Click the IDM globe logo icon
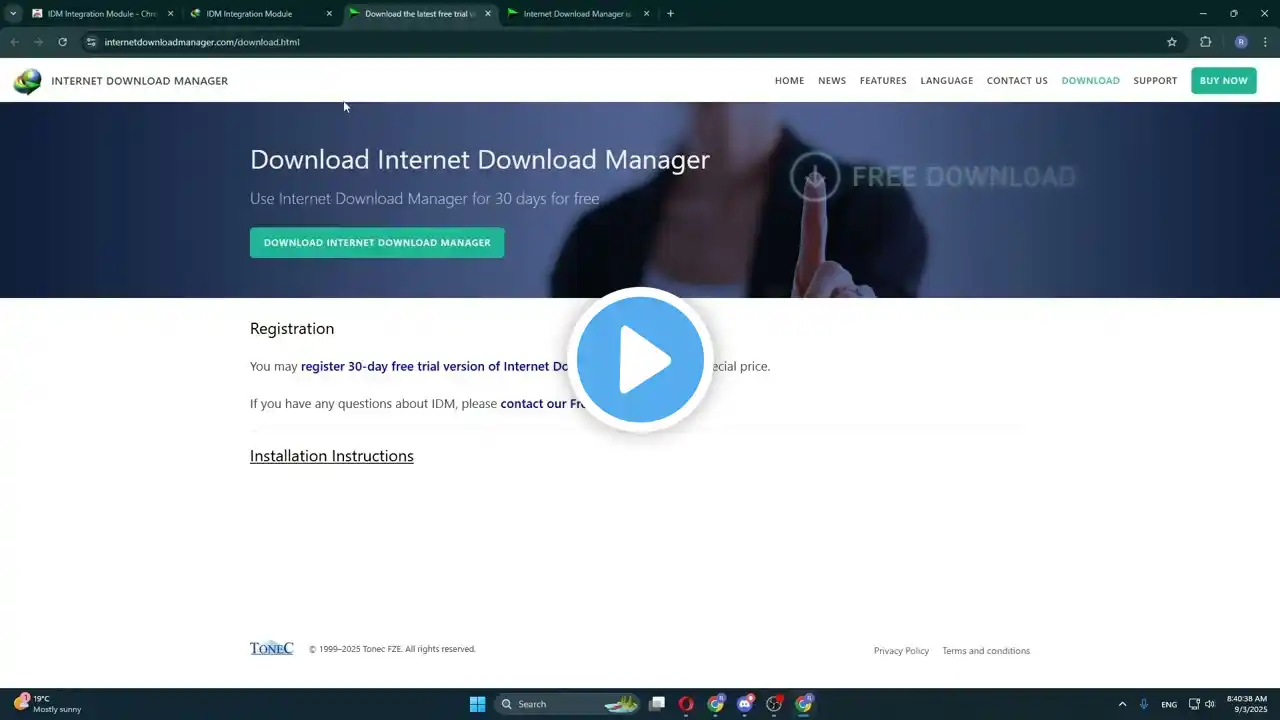1280x720 pixels. (x=27, y=81)
